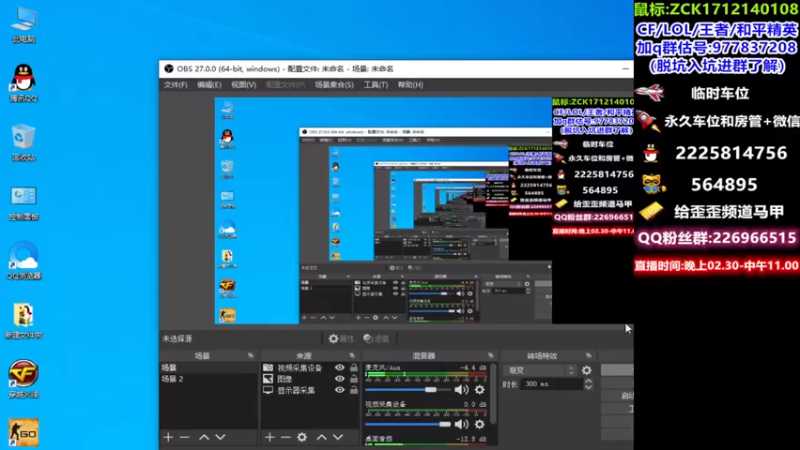
Task: Adjust the 麦克风/Aux volume slider
Action: 408,390
